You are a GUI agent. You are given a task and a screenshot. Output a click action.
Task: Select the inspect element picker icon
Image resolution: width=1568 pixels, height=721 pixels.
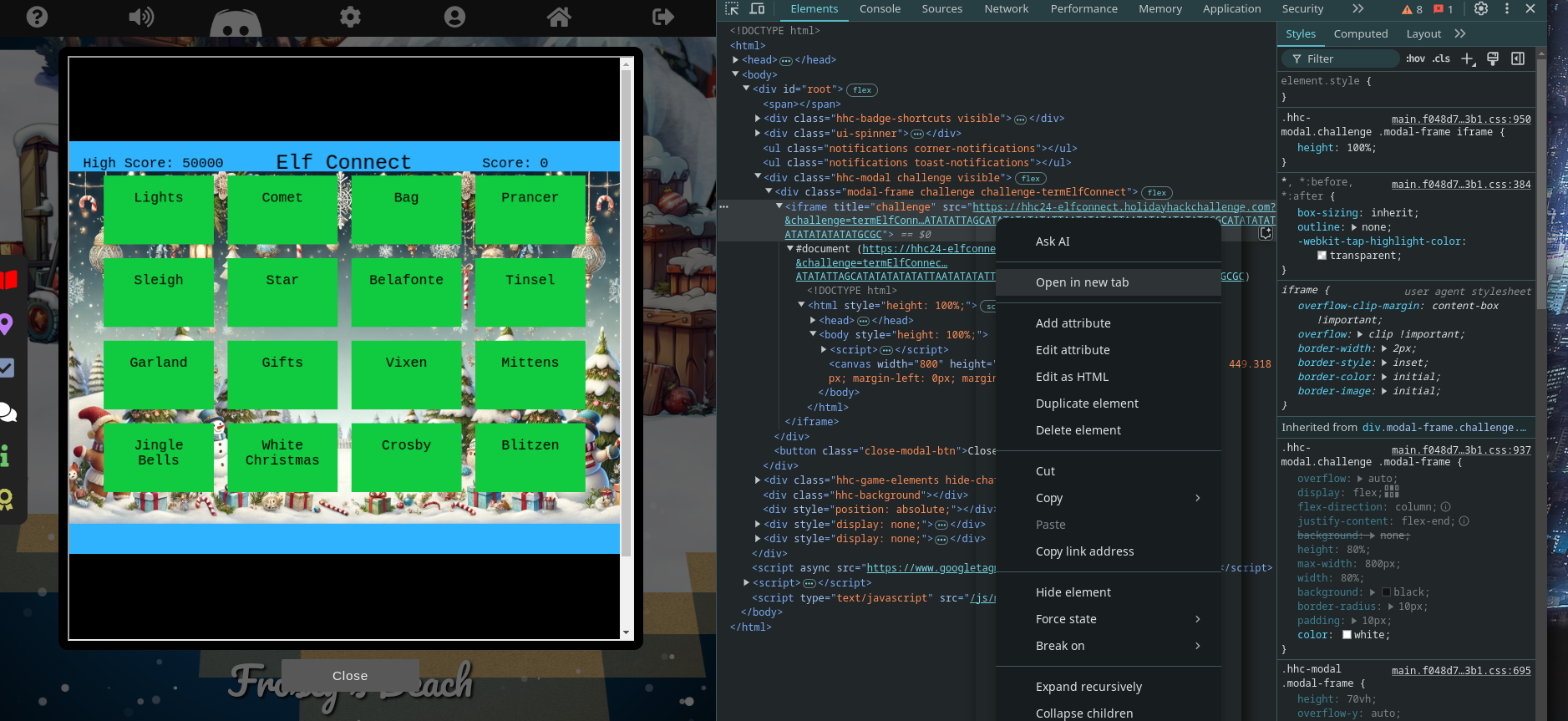click(x=732, y=9)
